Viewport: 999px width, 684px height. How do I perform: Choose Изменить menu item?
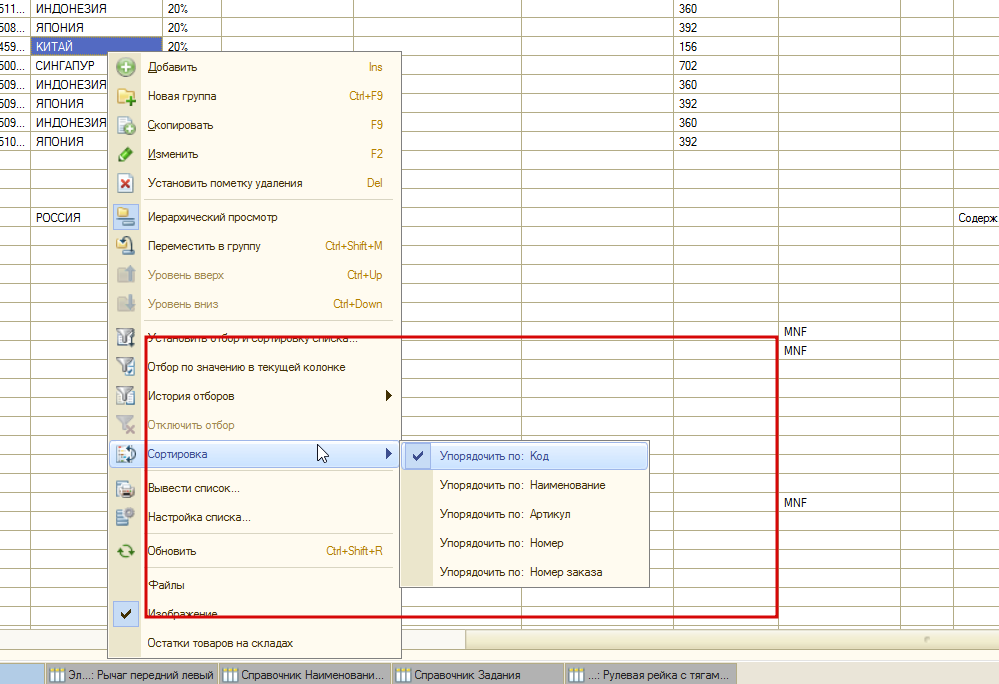point(255,154)
